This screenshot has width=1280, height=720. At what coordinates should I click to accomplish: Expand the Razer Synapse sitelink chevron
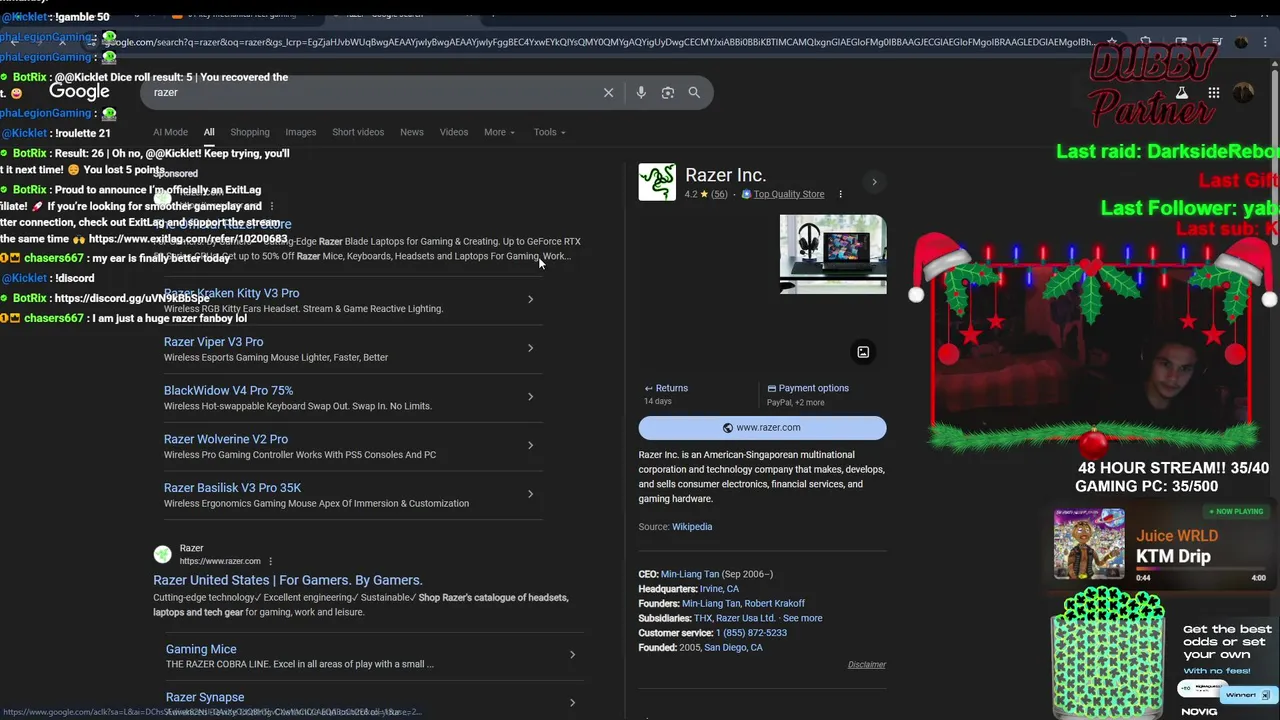click(x=572, y=703)
